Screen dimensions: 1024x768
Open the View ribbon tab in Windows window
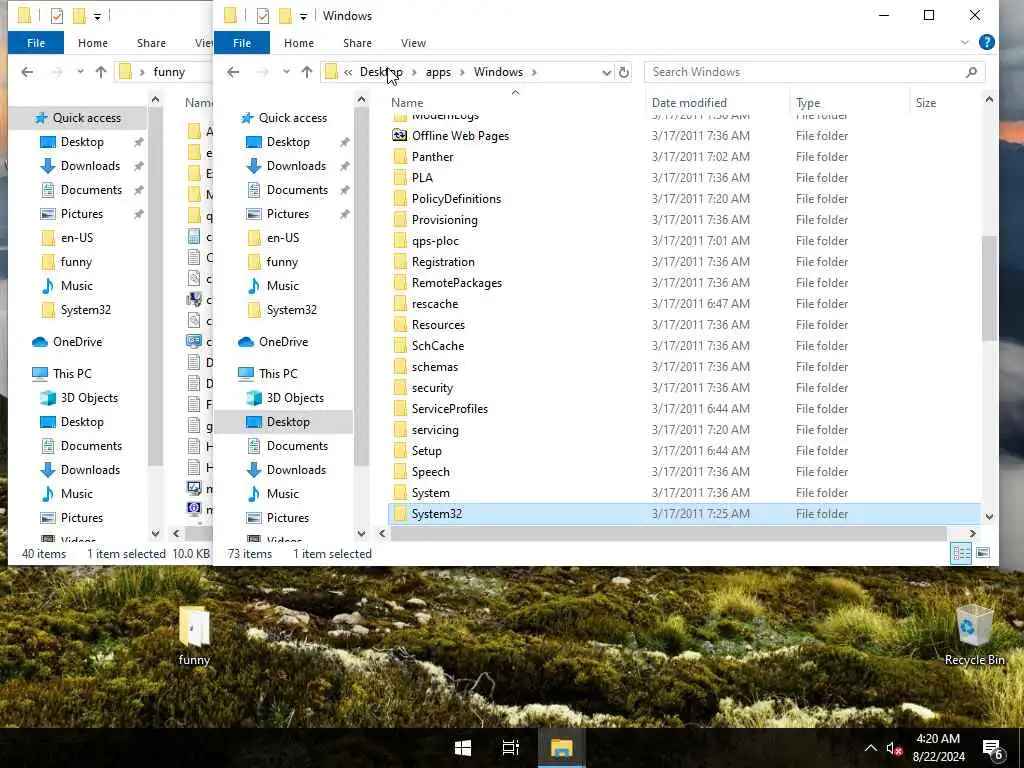pyautogui.click(x=413, y=42)
